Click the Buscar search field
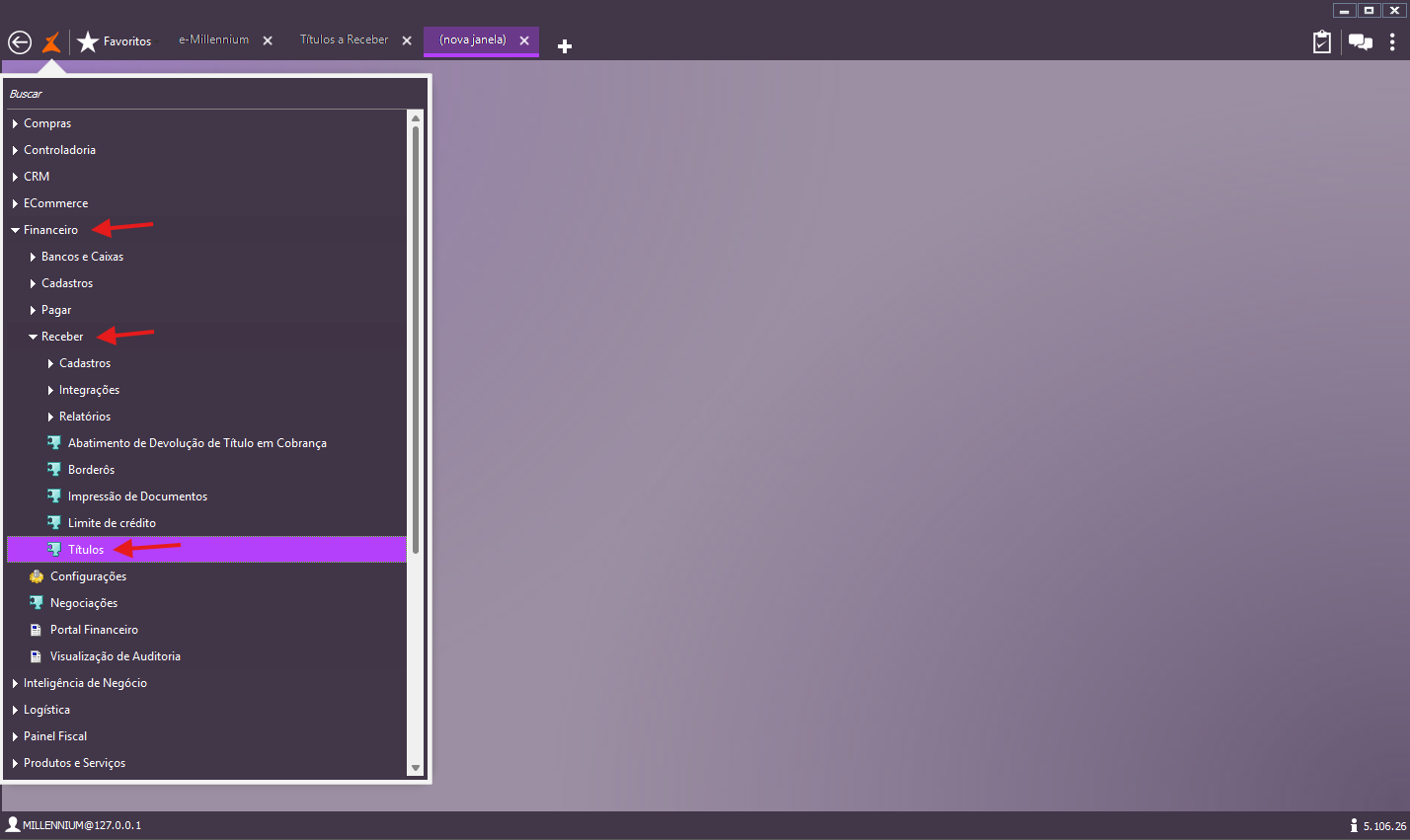Viewport: 1410px width, 840px height. 213,94
